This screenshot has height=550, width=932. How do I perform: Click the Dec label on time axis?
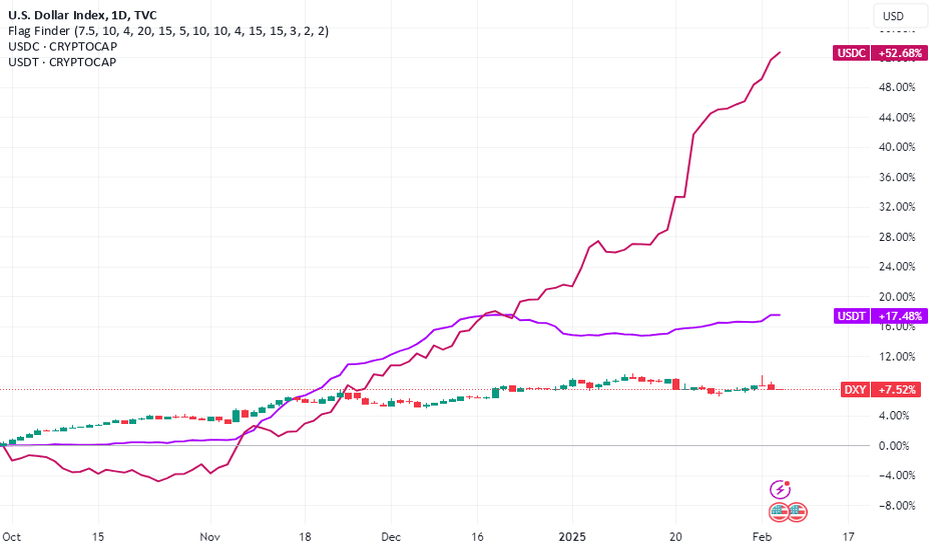point(391,537)
